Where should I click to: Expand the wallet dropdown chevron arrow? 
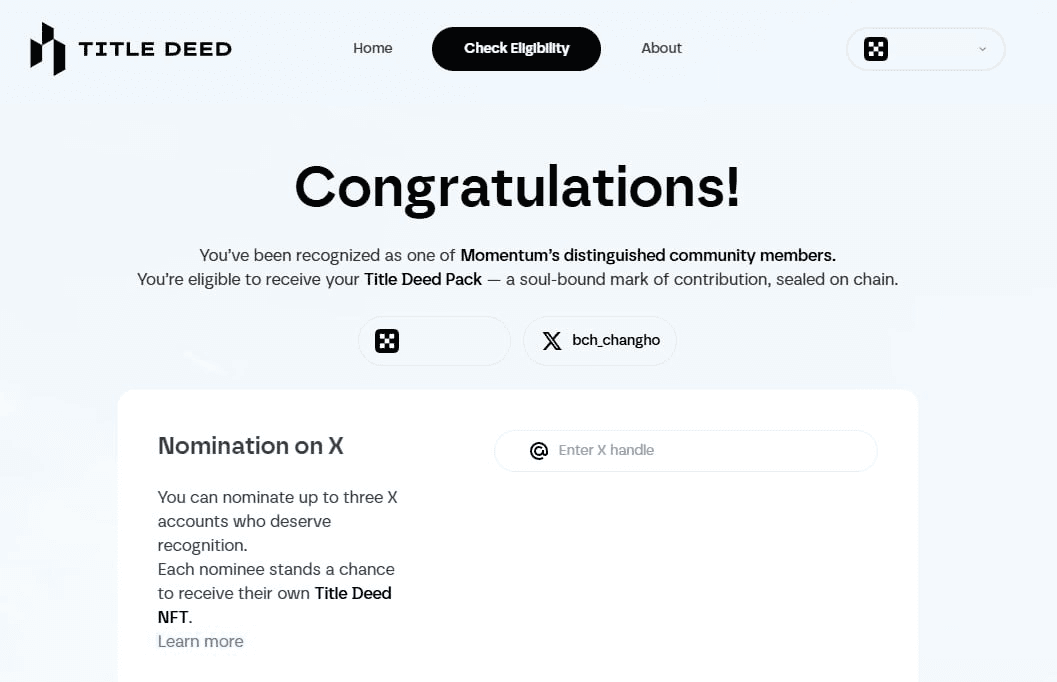point(982,49)
